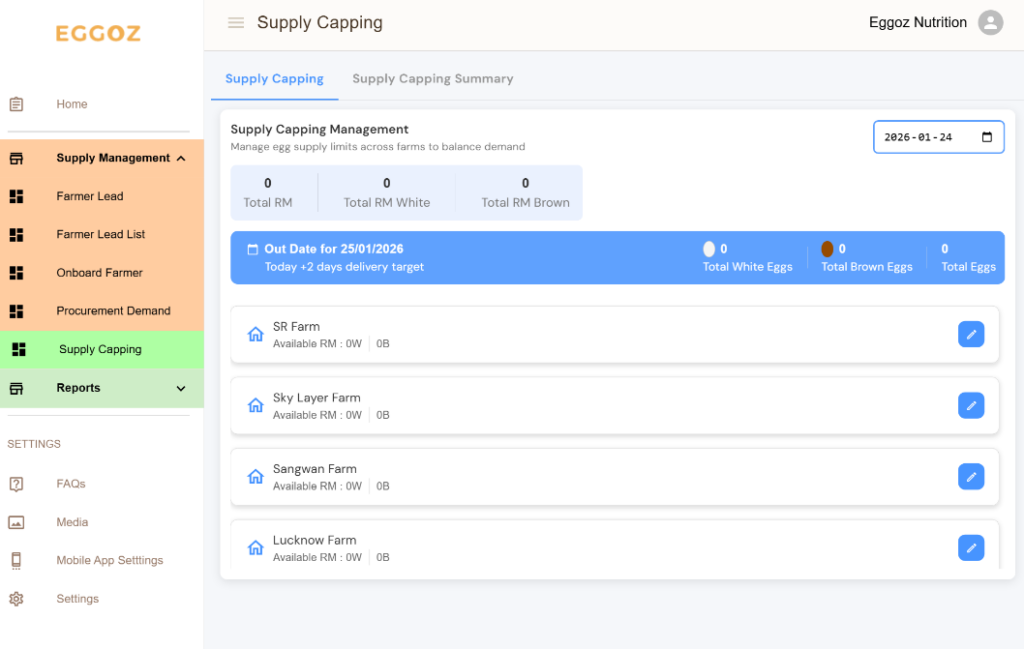Click edit pencil for Sky Layer Farm
Image resolution: width=1024 pixels, height=649 pixels.
[x=970, y=405]
